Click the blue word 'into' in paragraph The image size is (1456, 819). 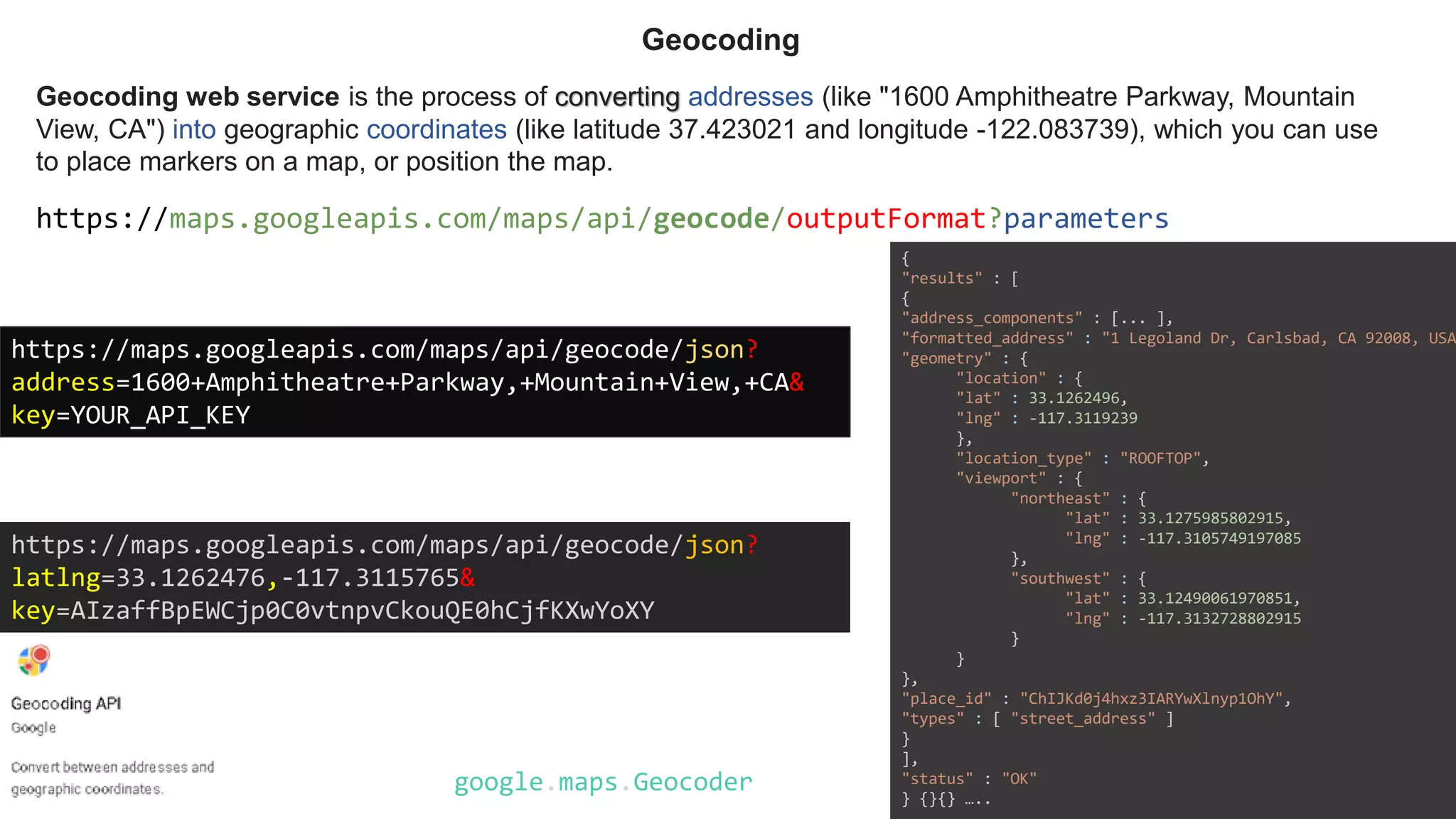coord(194,129)
